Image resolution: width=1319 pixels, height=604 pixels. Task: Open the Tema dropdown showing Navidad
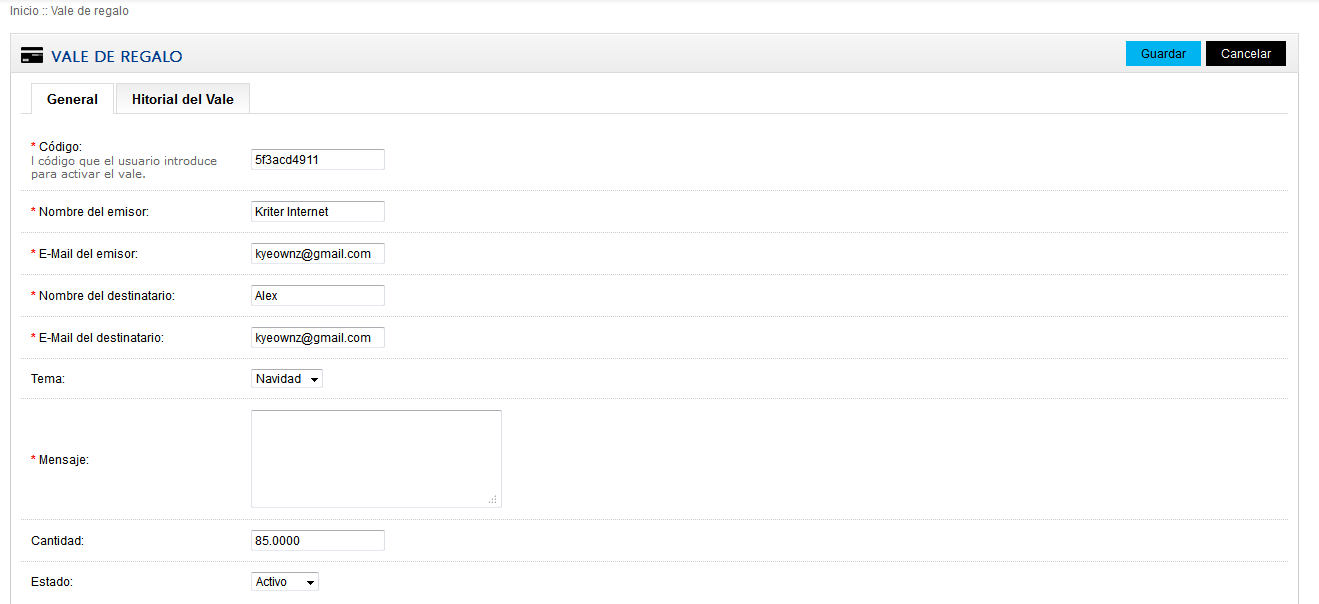tap(287, 379)
